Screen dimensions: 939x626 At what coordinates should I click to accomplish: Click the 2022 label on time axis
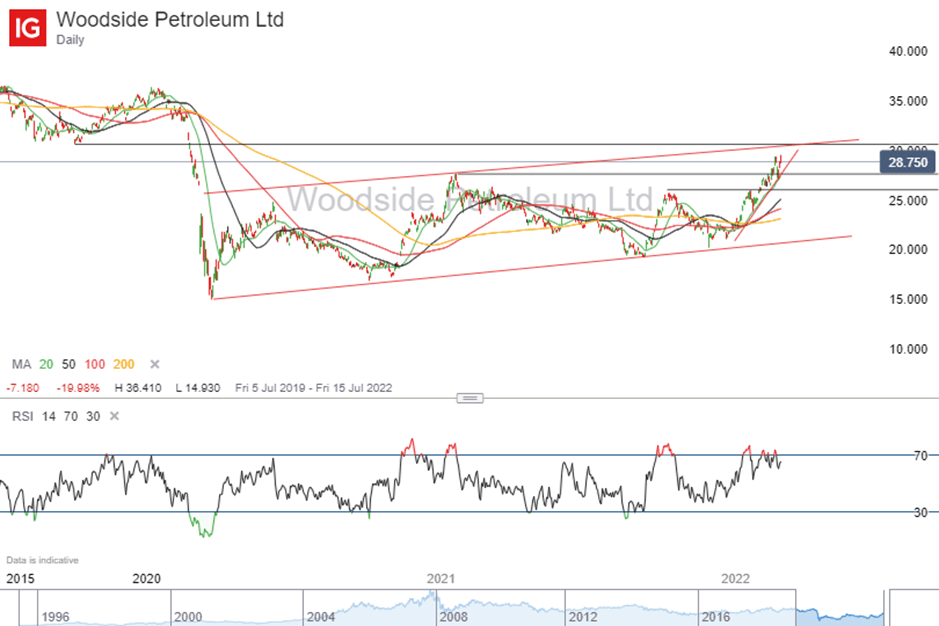[x=735, y=578]
